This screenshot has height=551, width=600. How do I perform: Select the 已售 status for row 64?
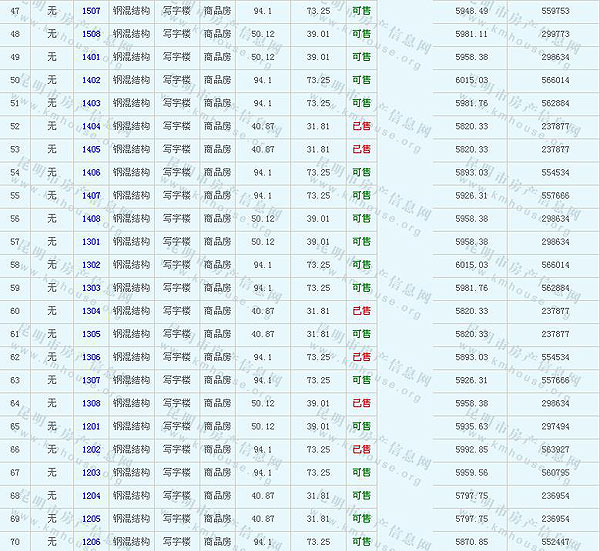tap(361, 403)
